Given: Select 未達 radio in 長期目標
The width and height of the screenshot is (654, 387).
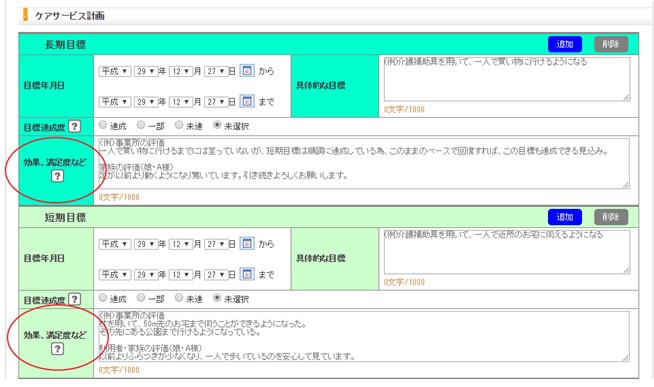Looking at the screenshot, I should pos(179,125).
